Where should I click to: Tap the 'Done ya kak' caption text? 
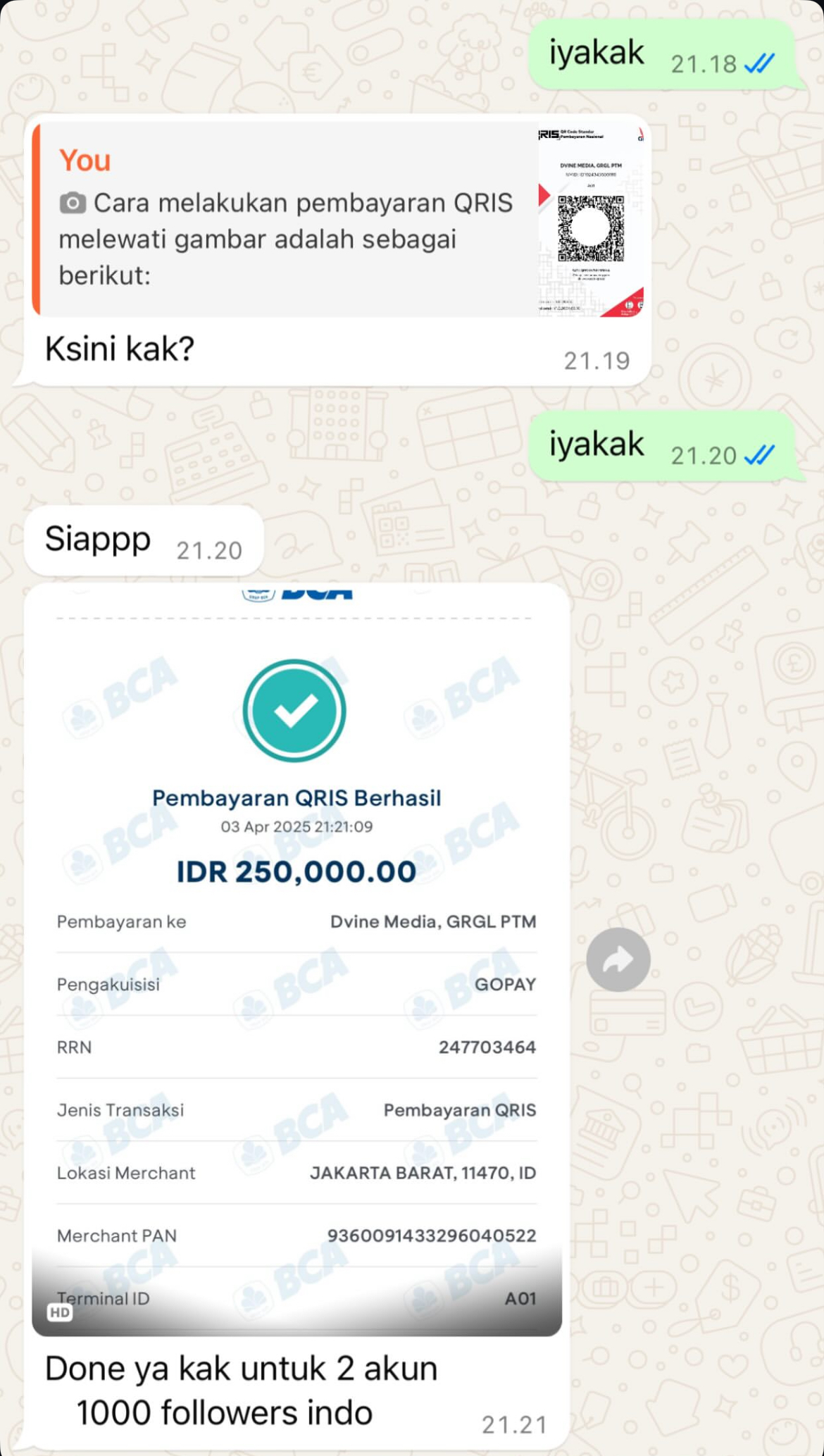pyautogui.click(x=242, y=1390)
